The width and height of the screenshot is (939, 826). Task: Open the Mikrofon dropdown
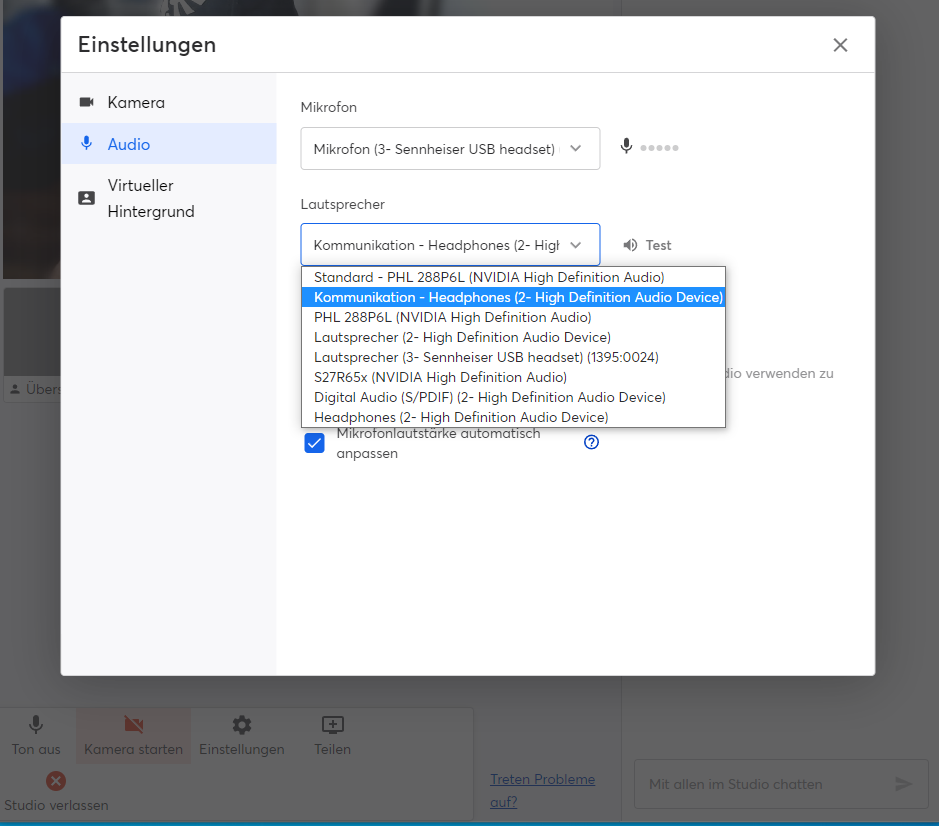(450, 149)
